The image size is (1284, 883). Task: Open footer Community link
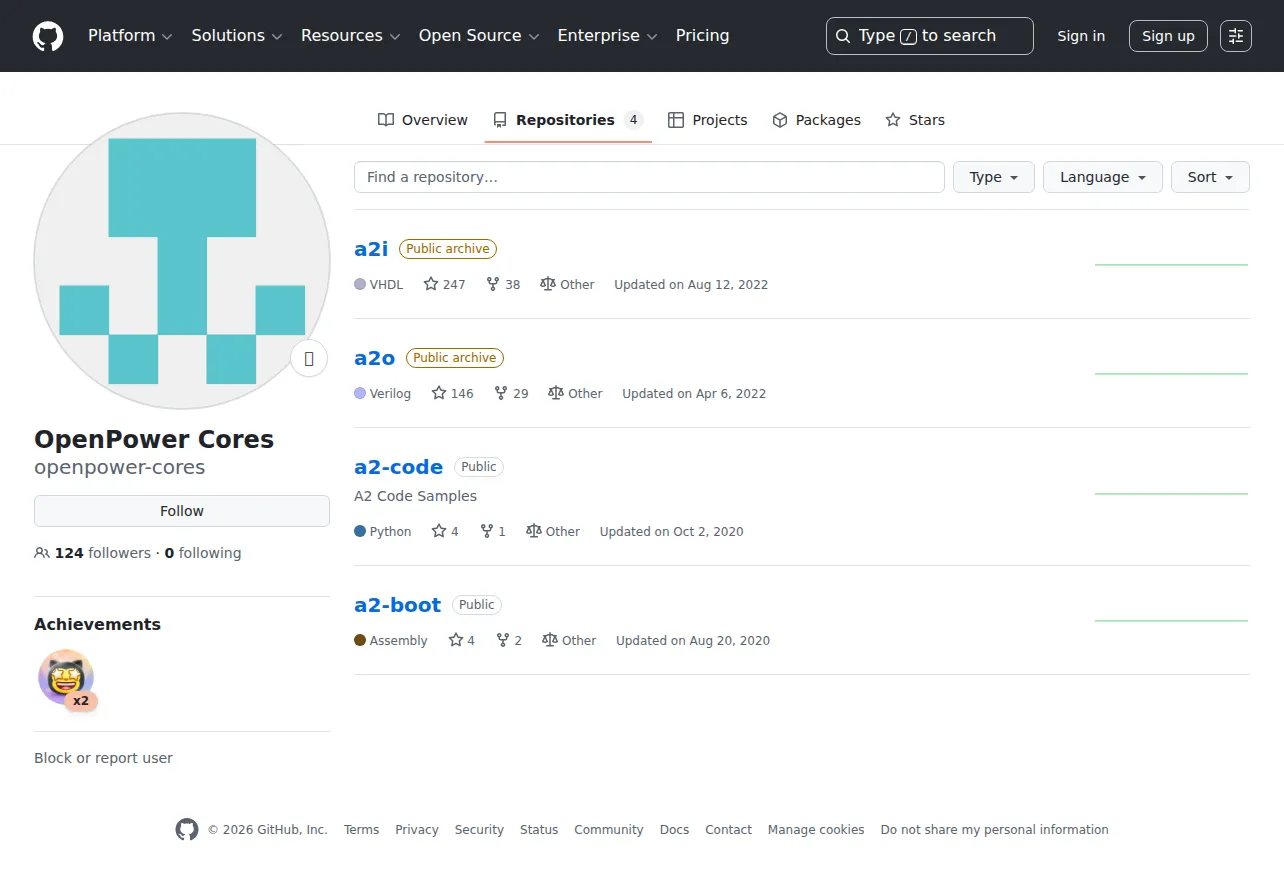coord(609,830)
